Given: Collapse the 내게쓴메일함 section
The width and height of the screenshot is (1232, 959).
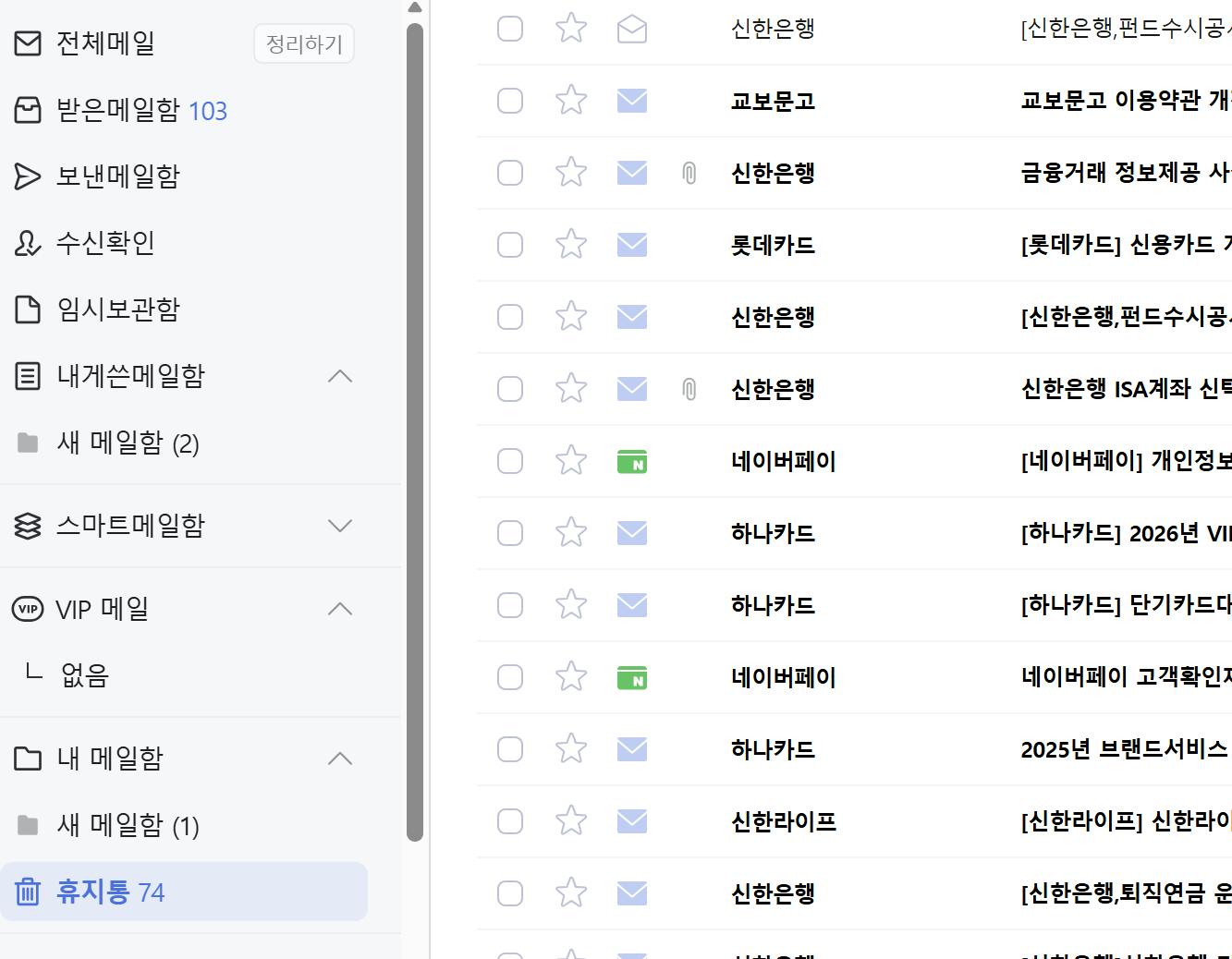Looking at the screenshot, I should tap(340, 376).
